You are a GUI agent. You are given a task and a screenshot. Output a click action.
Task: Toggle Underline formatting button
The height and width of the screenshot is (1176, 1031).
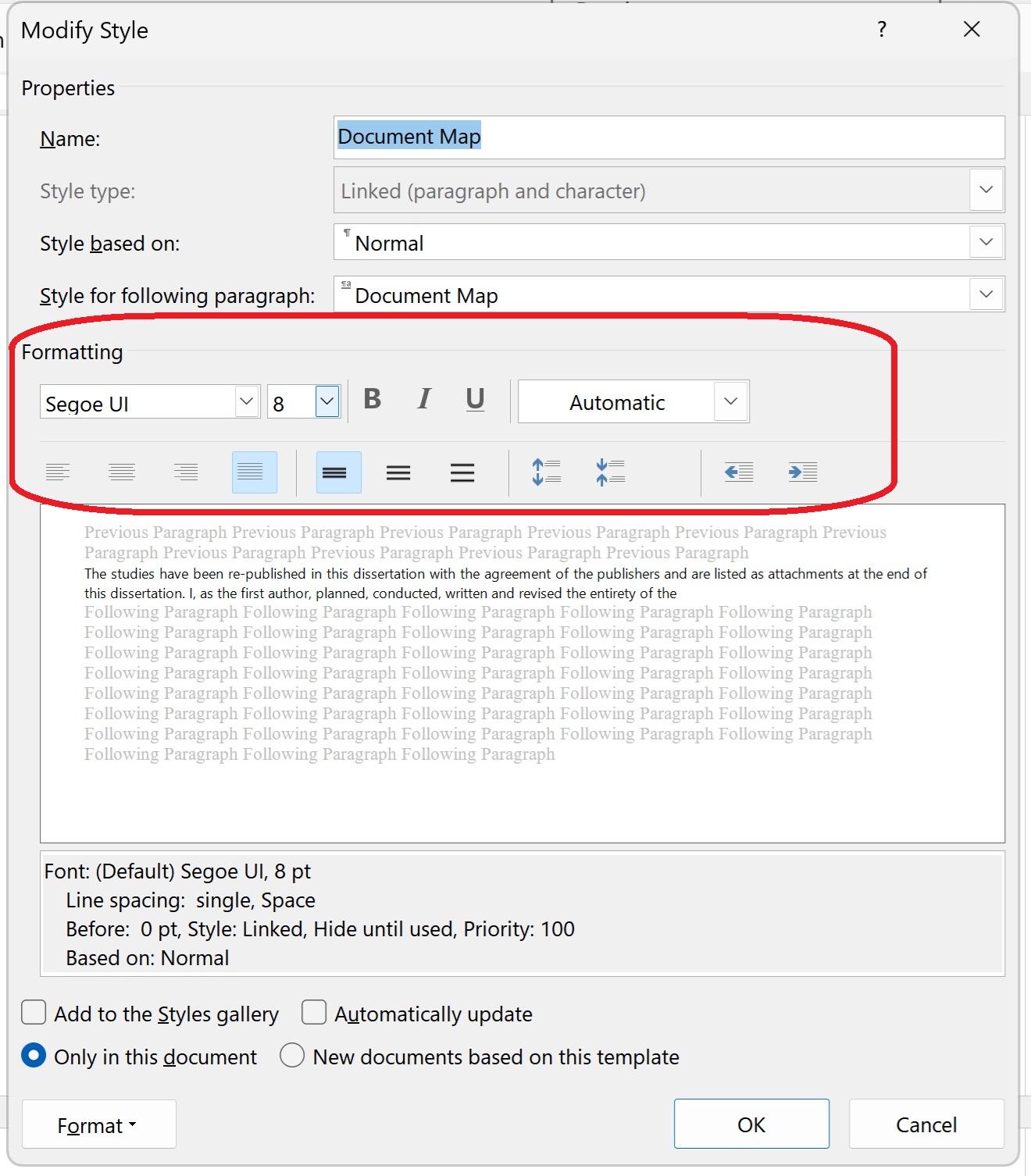point(475,400)
